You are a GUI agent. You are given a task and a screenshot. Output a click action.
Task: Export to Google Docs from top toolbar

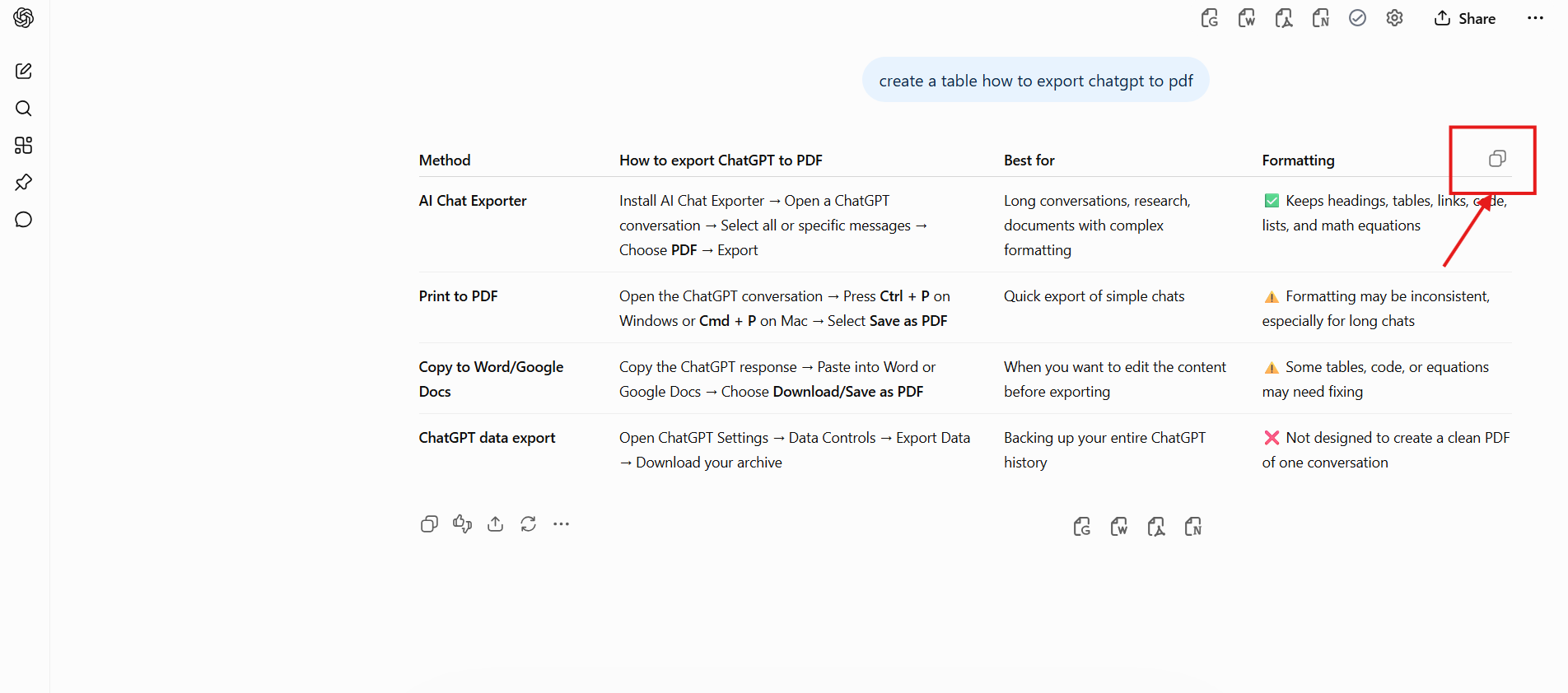(1210, 18)
